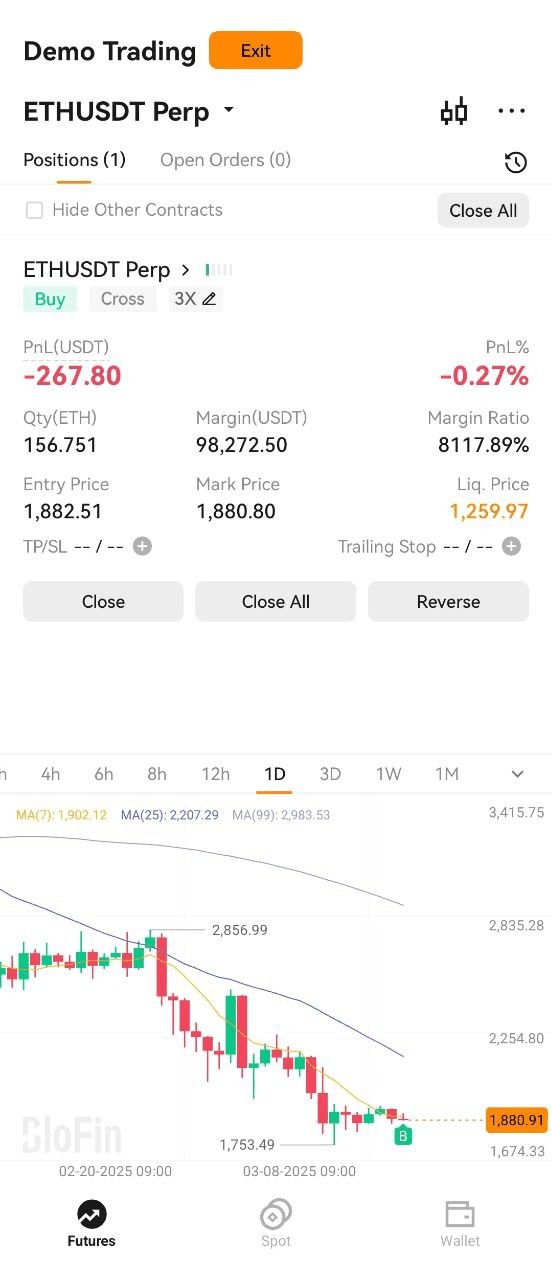This screenshot has height=1280, width=552.
Task: Click the Reverse position button
Action: (448, 602)
